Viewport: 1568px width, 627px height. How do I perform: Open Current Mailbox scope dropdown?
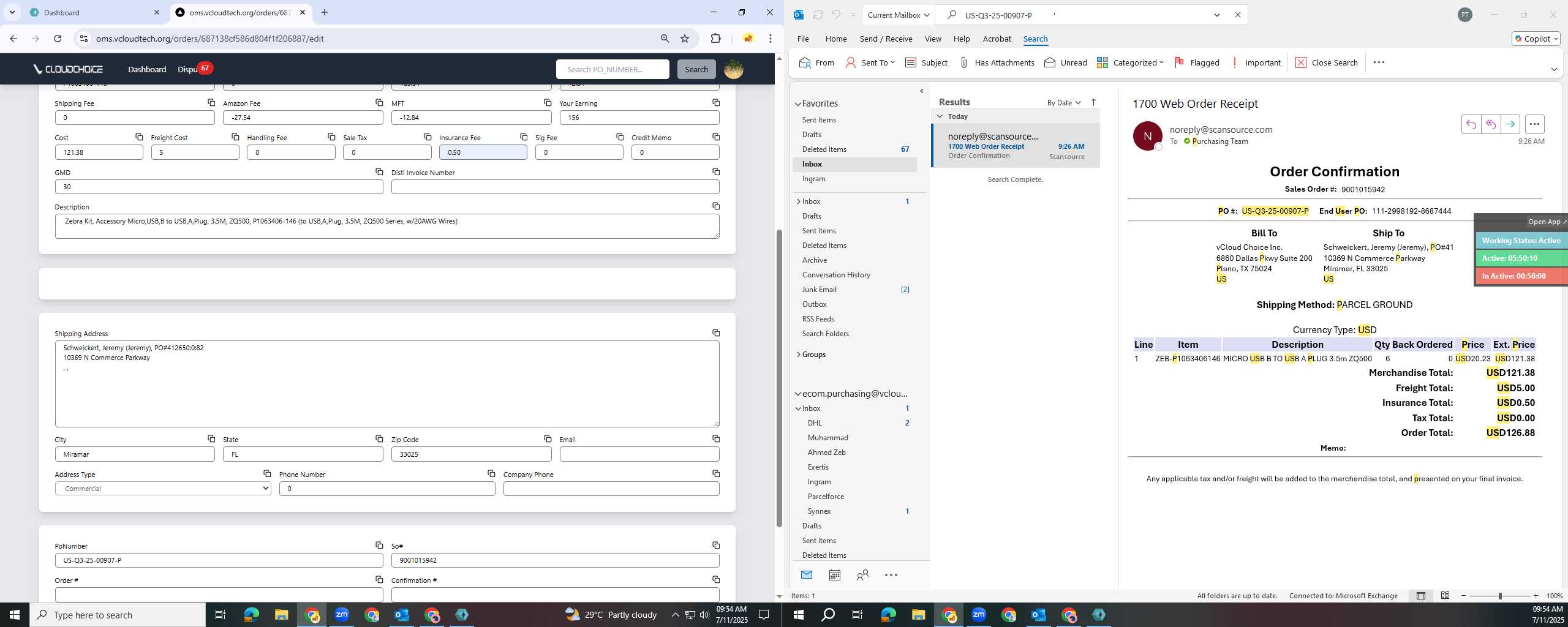pyautogui.click(x=898, y=15)
